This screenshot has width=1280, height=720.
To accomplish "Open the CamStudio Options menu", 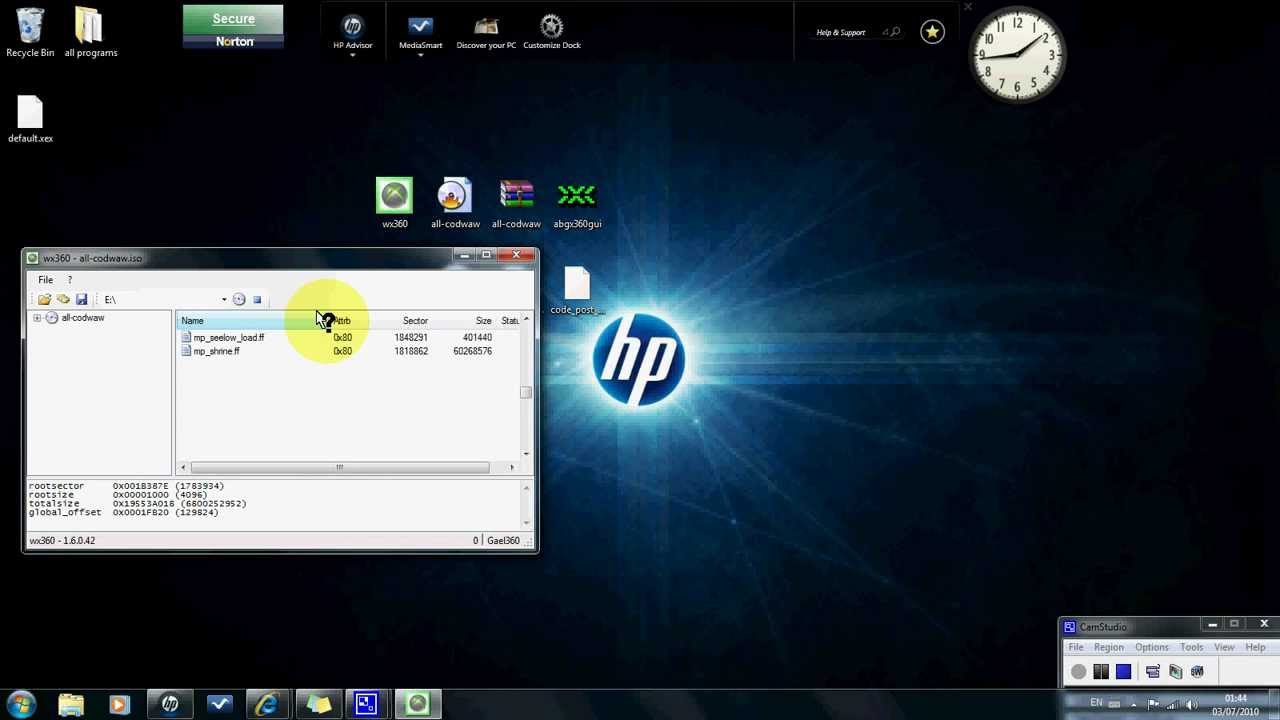I will (1152, 648).
